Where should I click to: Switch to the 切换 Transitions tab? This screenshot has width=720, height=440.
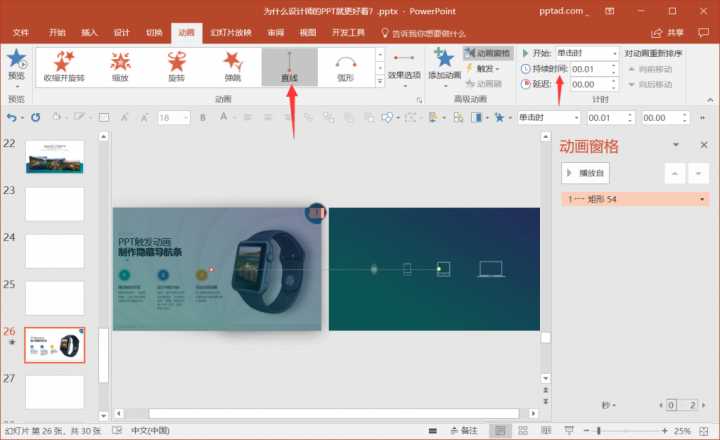click(x=154, y=33)
